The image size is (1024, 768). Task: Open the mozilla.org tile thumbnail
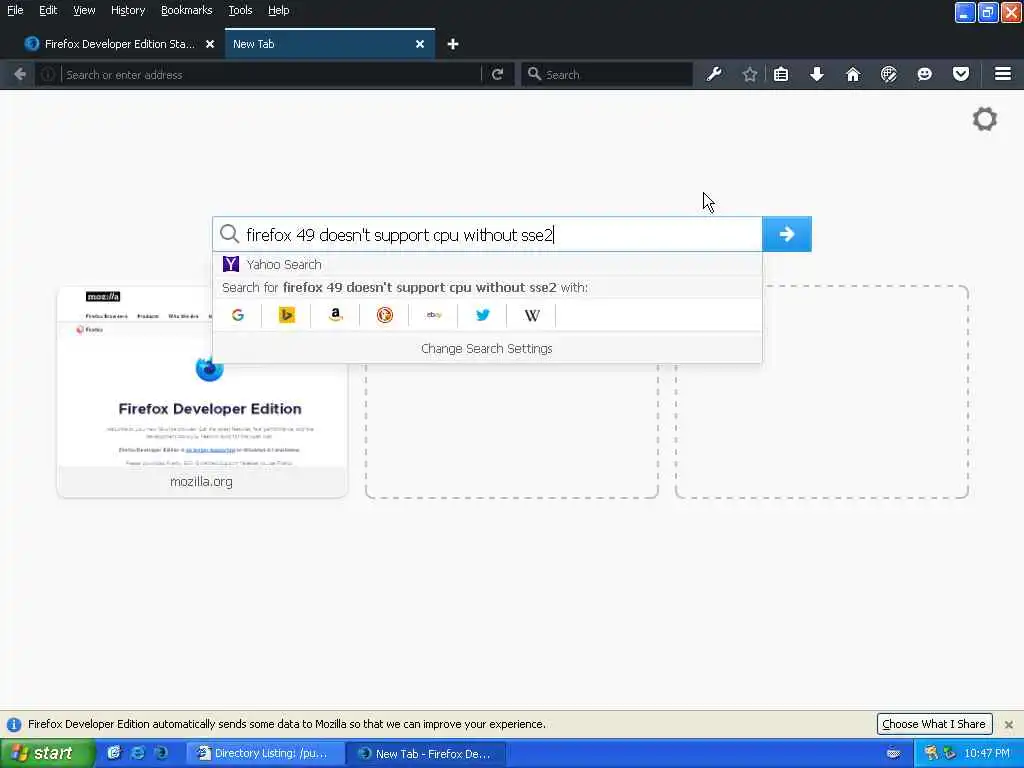tap(202, 392)
